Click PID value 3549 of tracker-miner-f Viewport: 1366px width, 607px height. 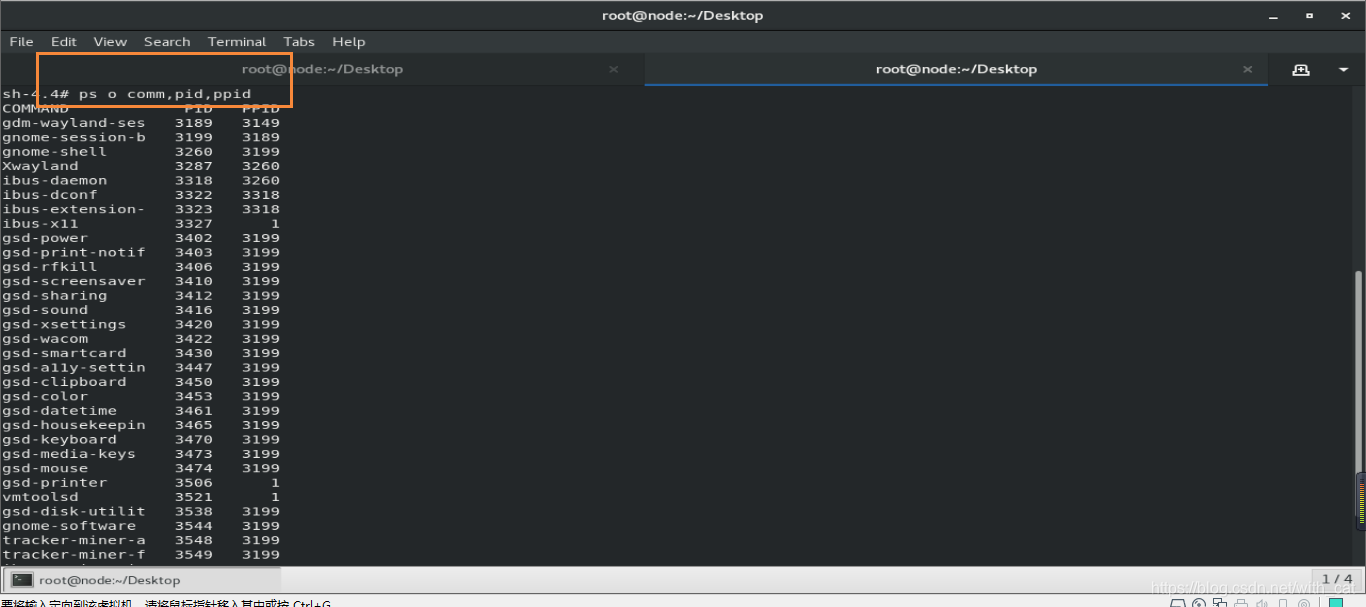pos(194,555)
